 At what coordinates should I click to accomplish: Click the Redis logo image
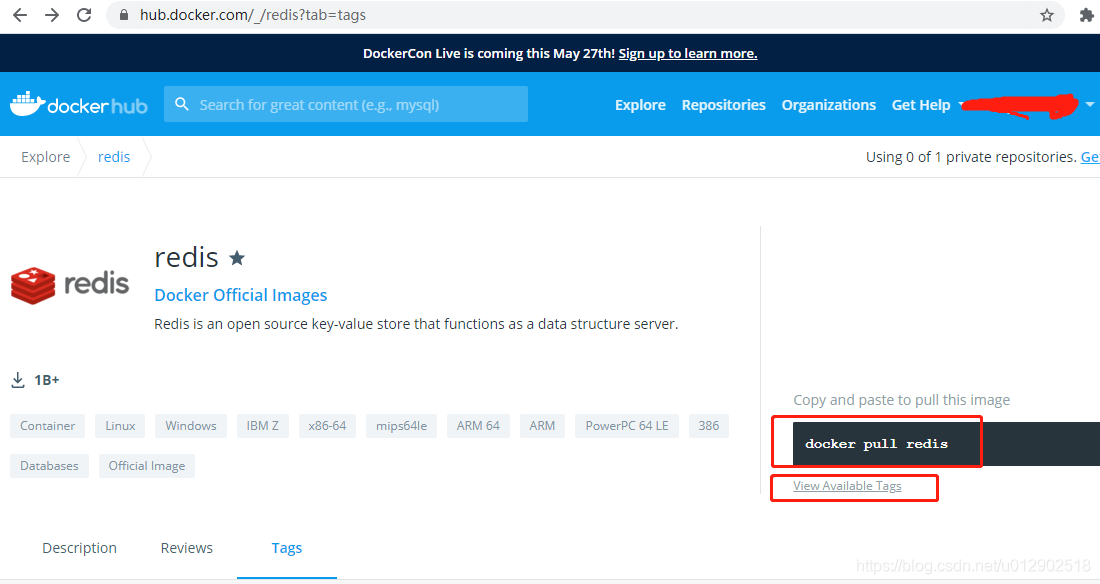coord(68,283)
